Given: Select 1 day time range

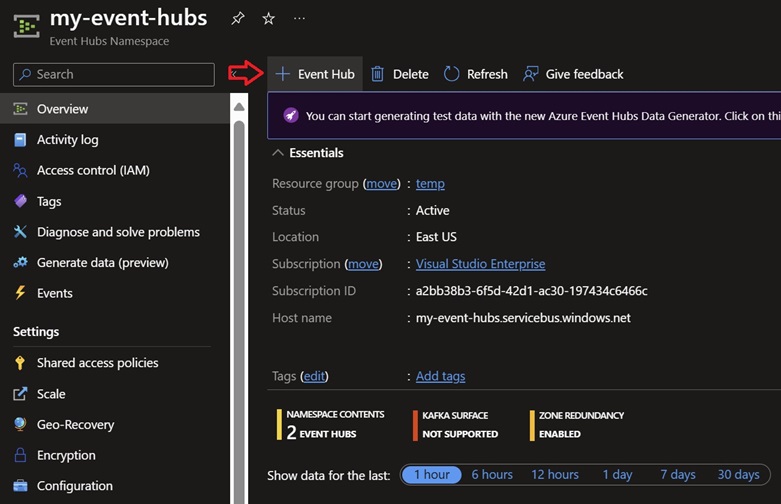Looking at the screenshot, I should point(617,475).
